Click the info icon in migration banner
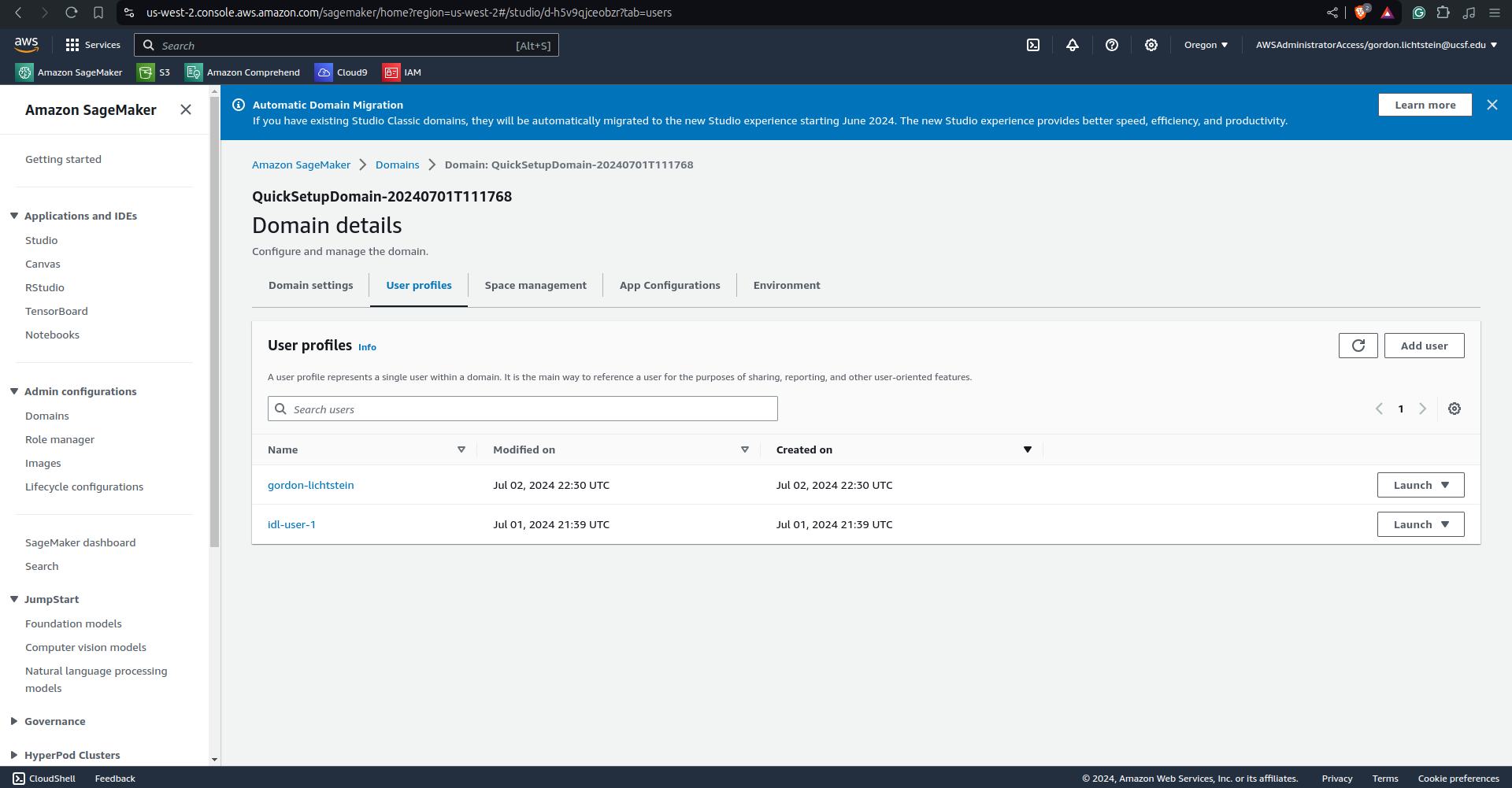This screenshot has width=1512, height=788. coord(239,105)
